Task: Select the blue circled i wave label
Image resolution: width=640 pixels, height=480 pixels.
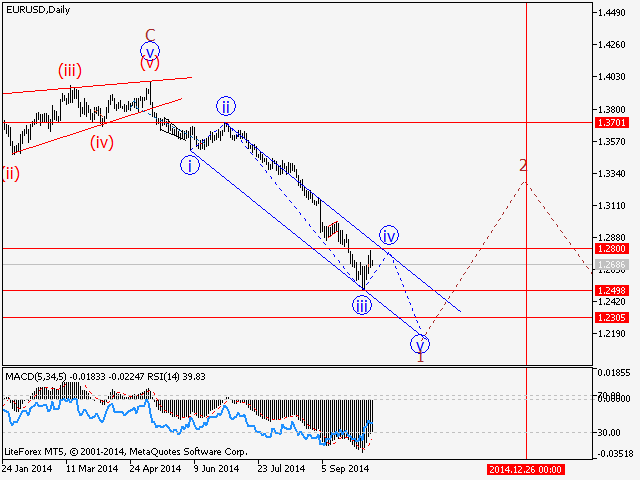Action: tap(190, 166)
